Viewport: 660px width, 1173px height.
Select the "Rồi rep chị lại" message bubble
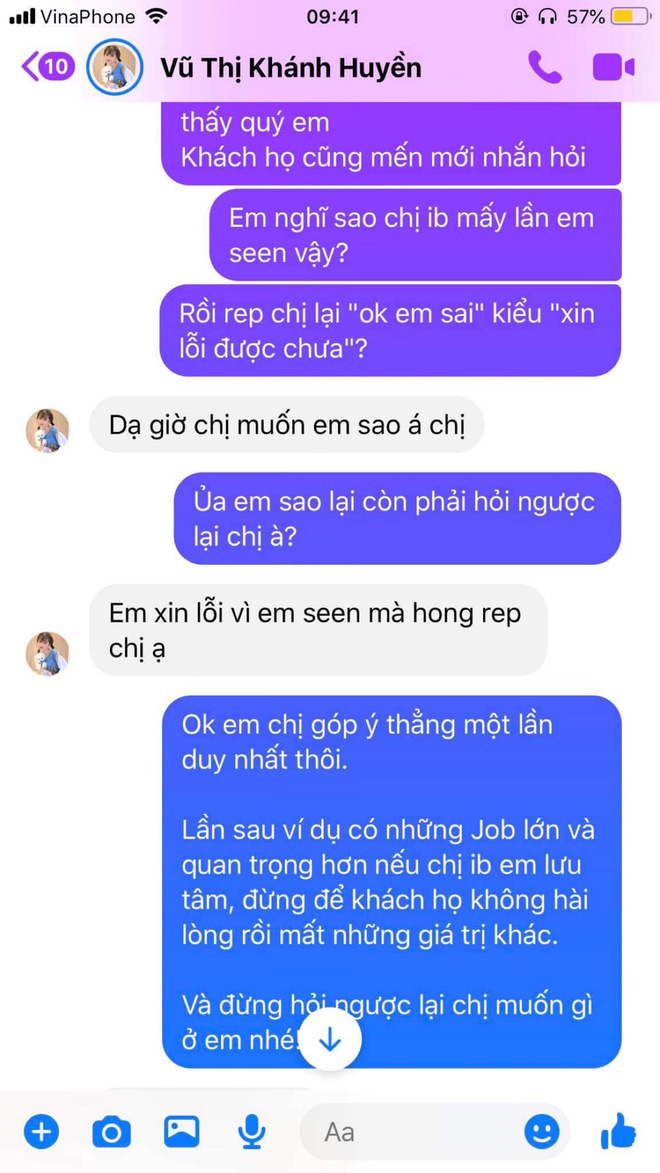(x=390, y=330)
